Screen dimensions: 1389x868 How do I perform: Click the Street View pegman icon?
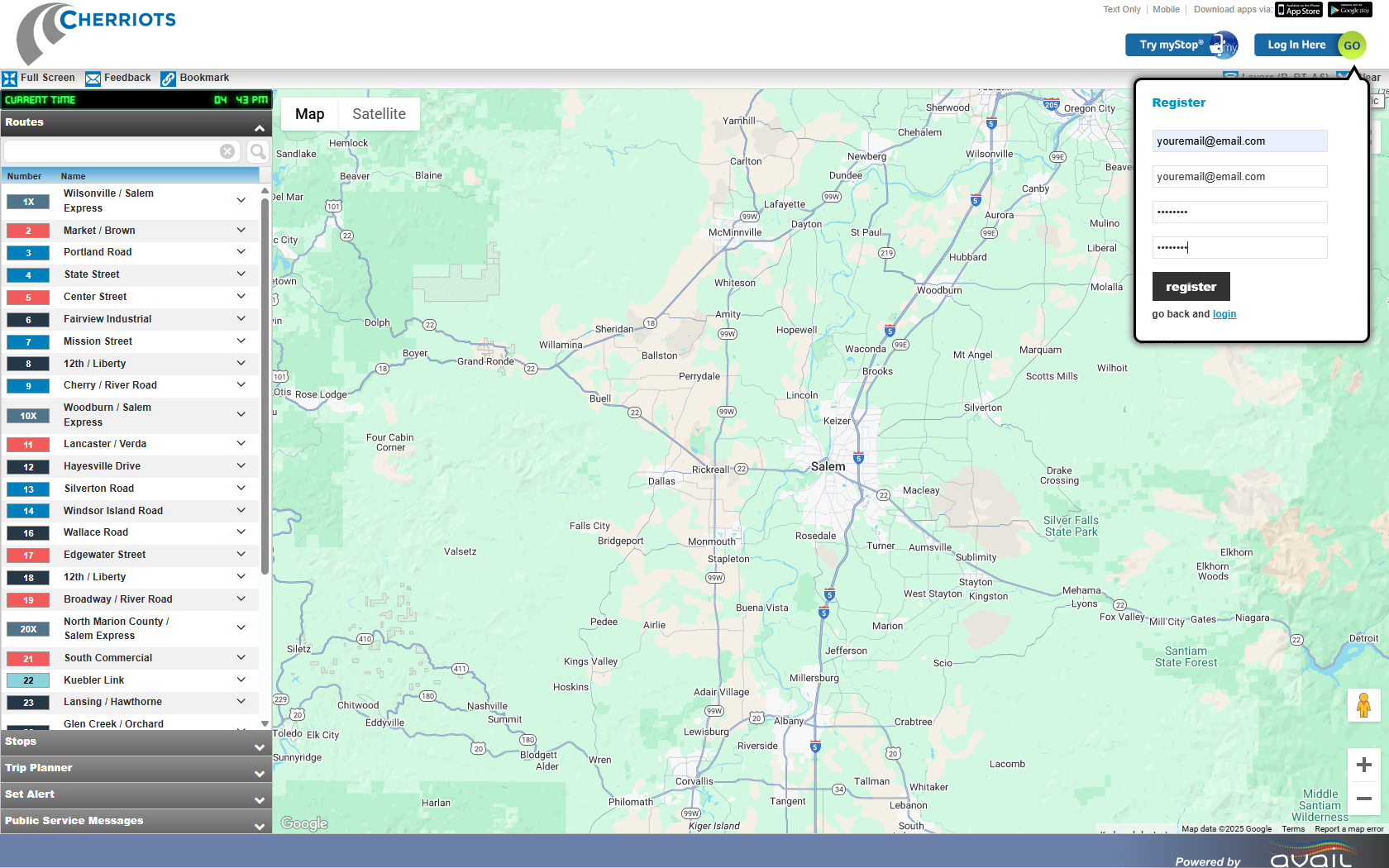pyautogui.click(x=1363, y=705)
